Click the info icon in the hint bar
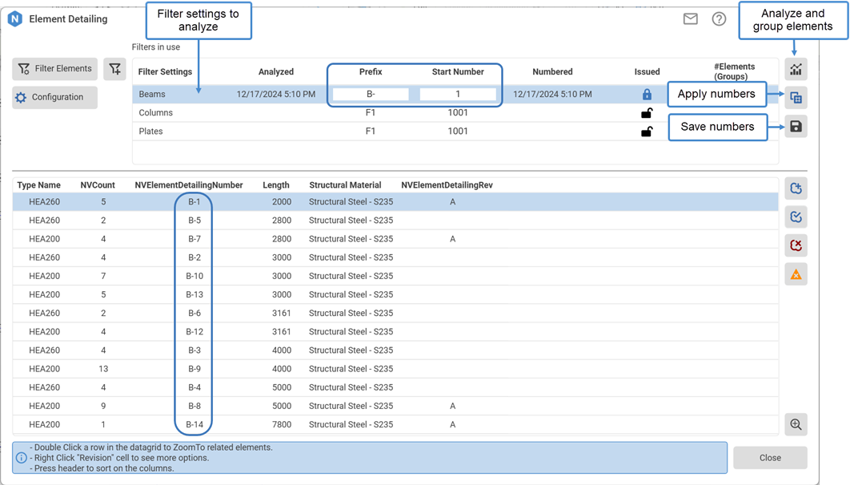 click(21, 458)
